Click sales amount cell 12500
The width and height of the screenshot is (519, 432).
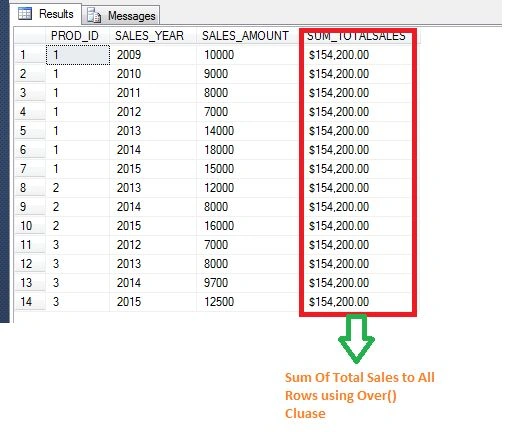click(248, 302)
